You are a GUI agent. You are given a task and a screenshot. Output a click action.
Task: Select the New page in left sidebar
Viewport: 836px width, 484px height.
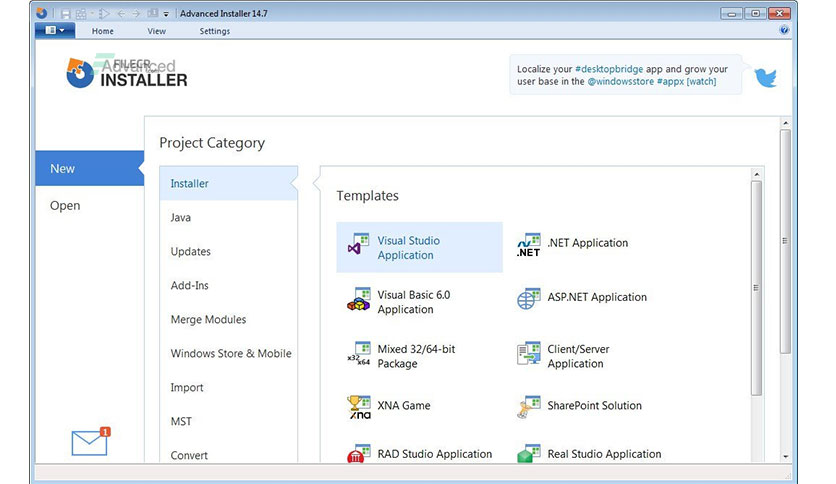coord(90,168)
